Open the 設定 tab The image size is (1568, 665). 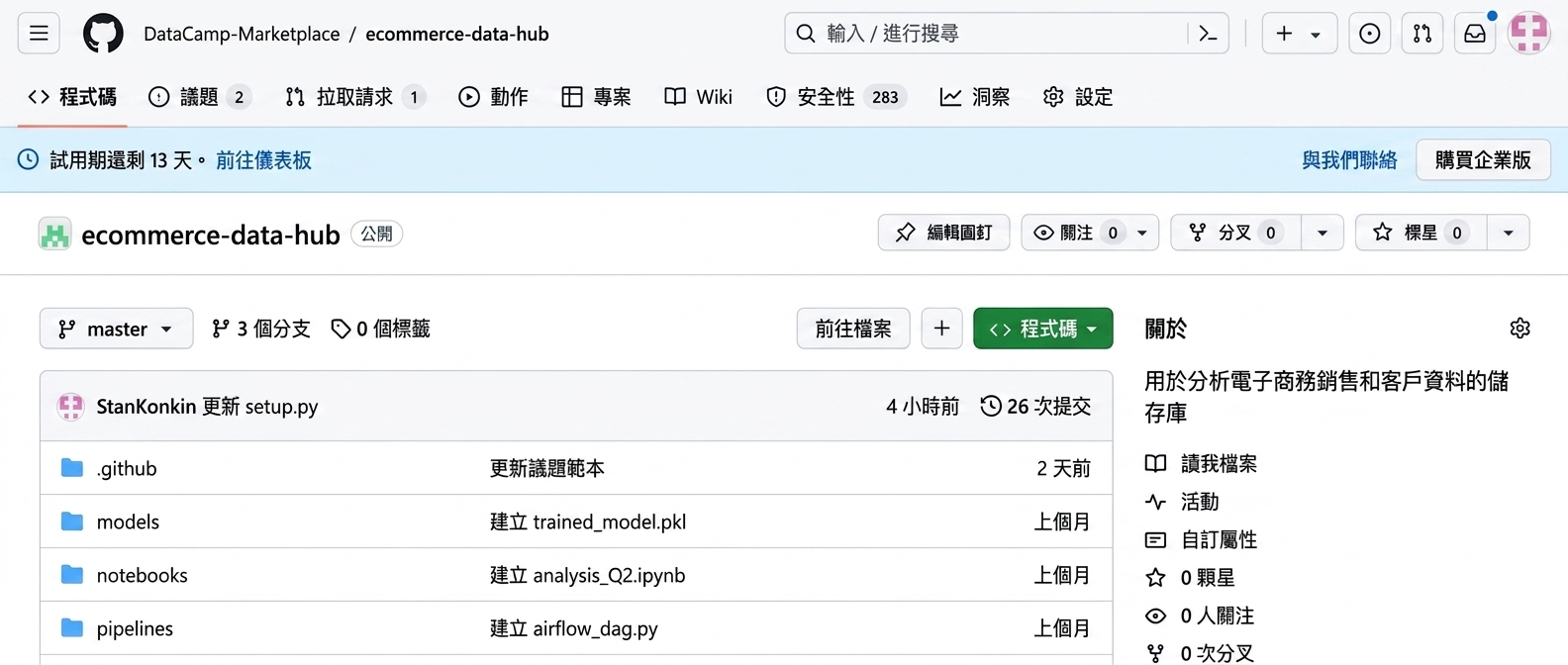pos(1078,97)
